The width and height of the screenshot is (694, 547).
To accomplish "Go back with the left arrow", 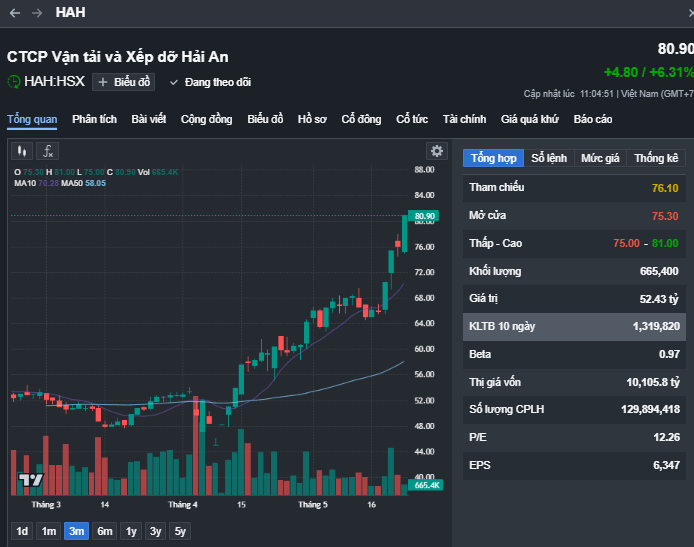I will (x=15, y=13).
